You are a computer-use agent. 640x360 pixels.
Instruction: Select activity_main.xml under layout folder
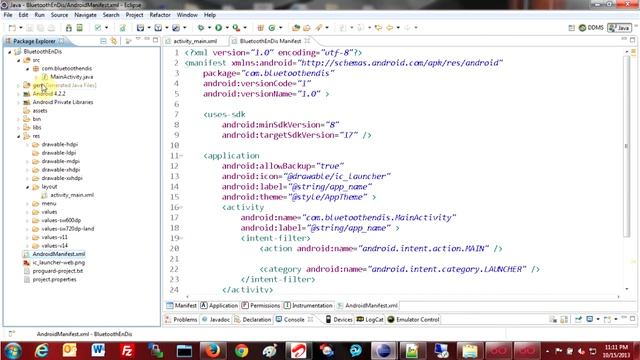click(x=72, y=195)
